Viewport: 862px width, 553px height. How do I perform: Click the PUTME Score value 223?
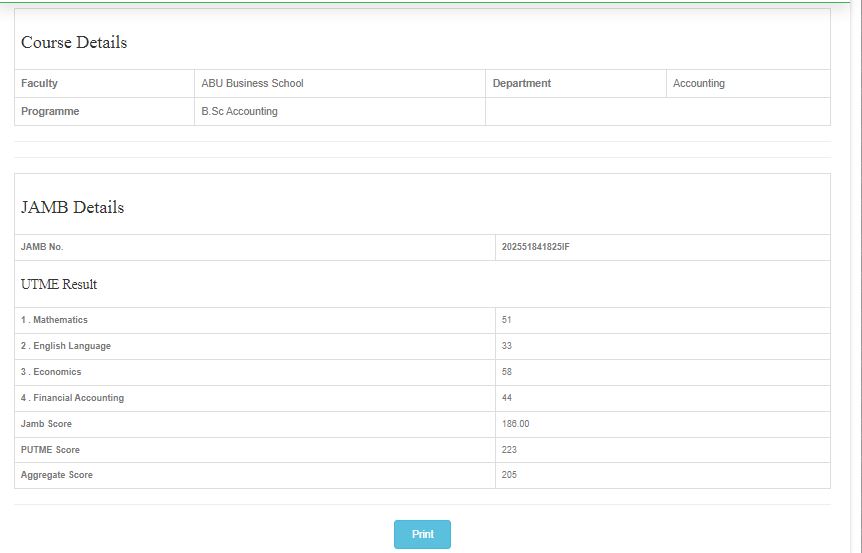point(509,450)
